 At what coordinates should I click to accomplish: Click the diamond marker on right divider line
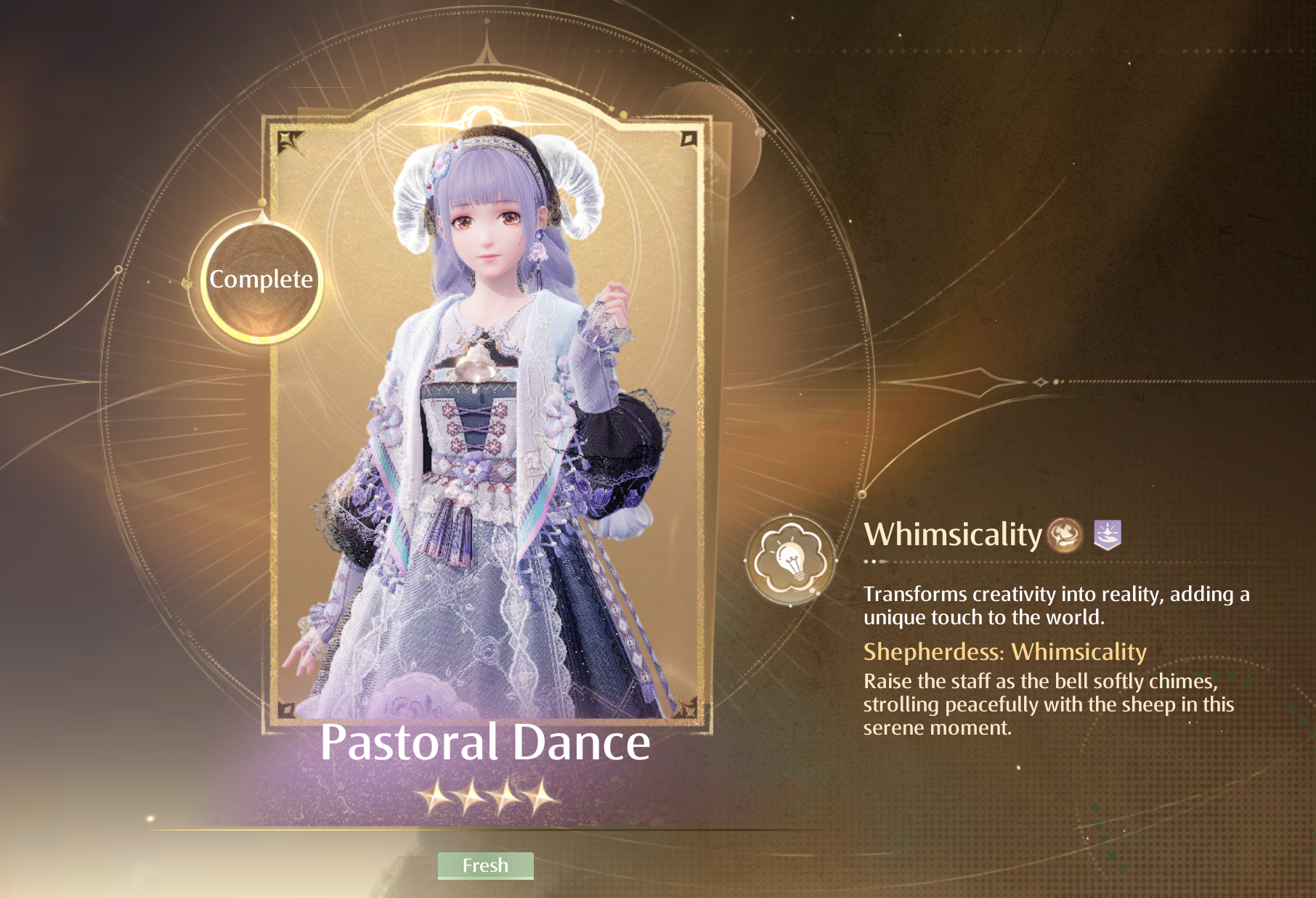[x=1040, y=382]
